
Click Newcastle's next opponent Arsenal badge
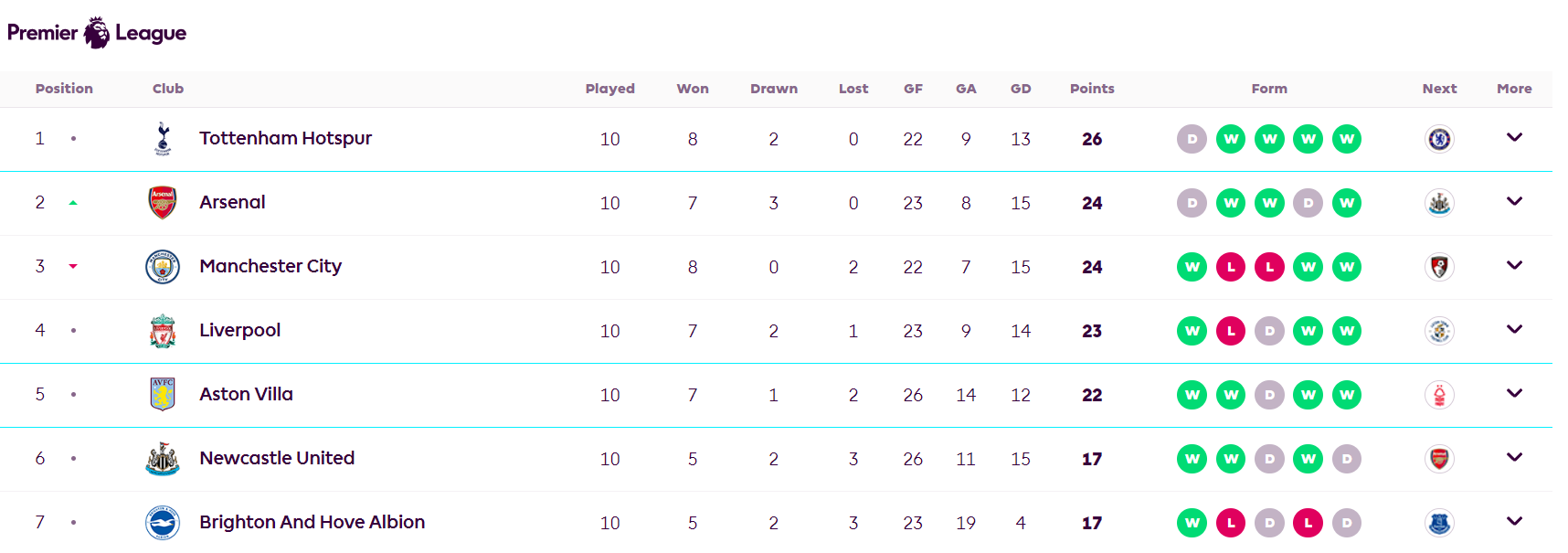[1439, 459]
